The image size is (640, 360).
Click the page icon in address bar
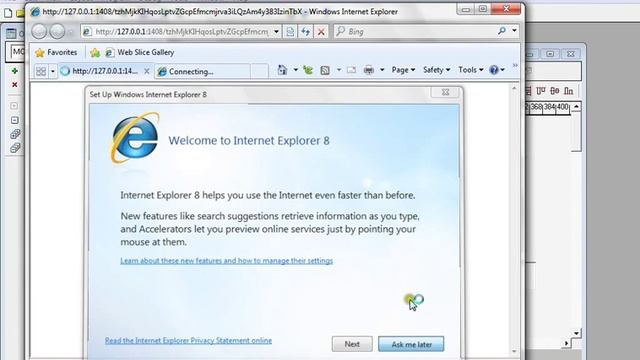coord(87,31)
